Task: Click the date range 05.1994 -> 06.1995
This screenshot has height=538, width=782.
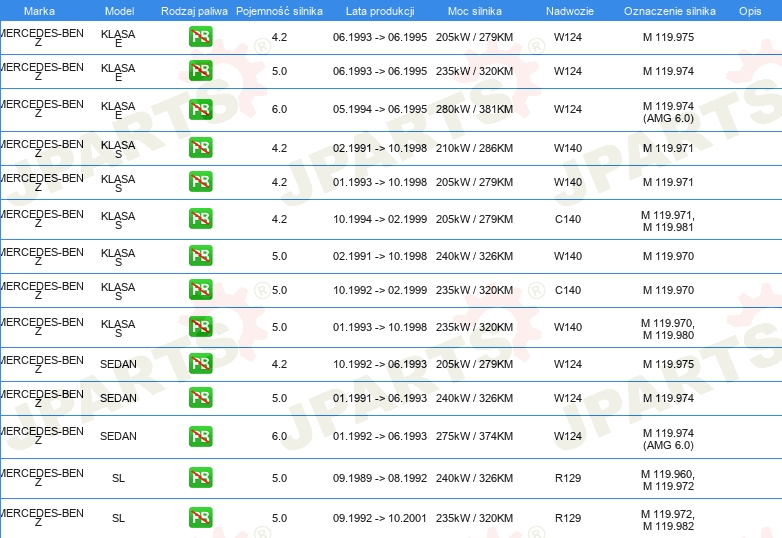Action: (x=380, y=109)
